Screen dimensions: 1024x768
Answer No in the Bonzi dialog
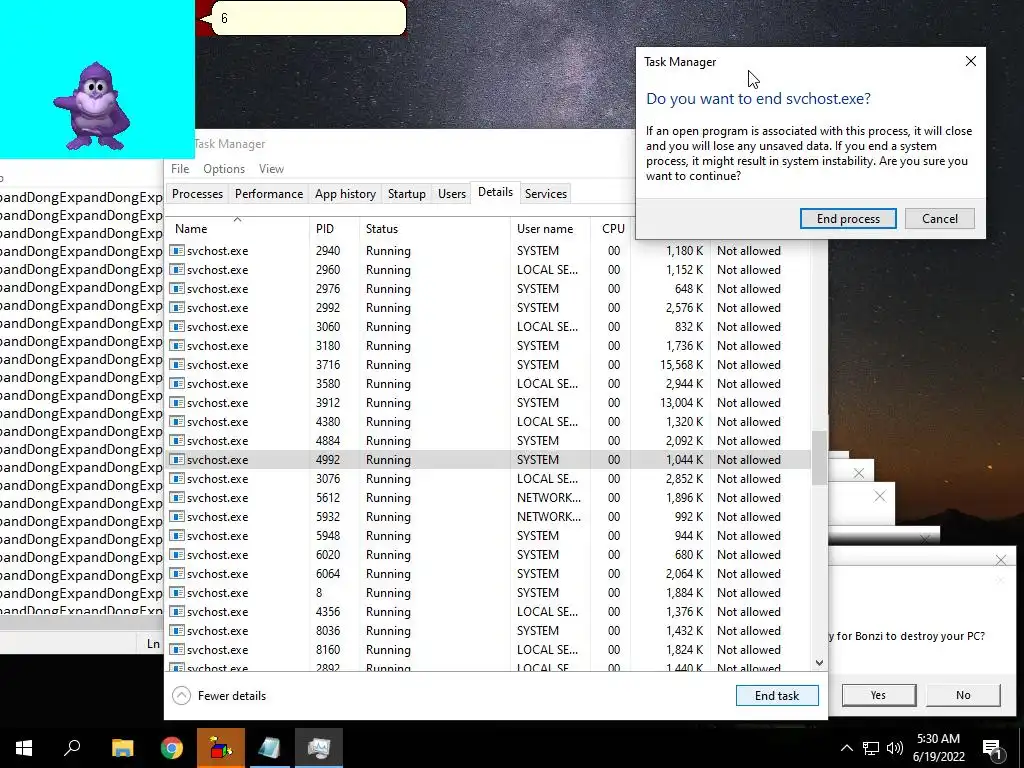click(x=963, y=695)
